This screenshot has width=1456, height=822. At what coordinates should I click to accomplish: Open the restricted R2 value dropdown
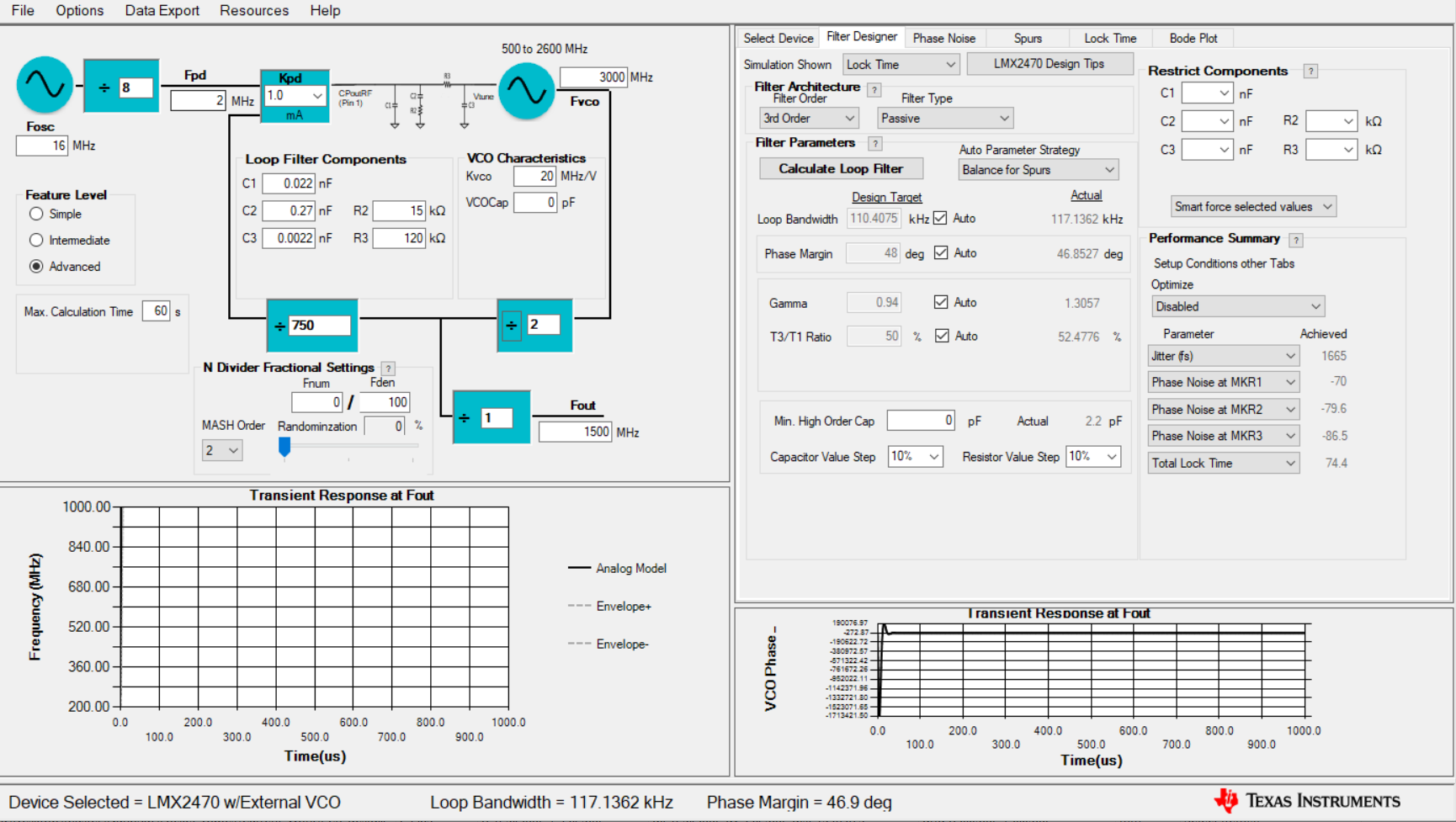[1331, 120]
